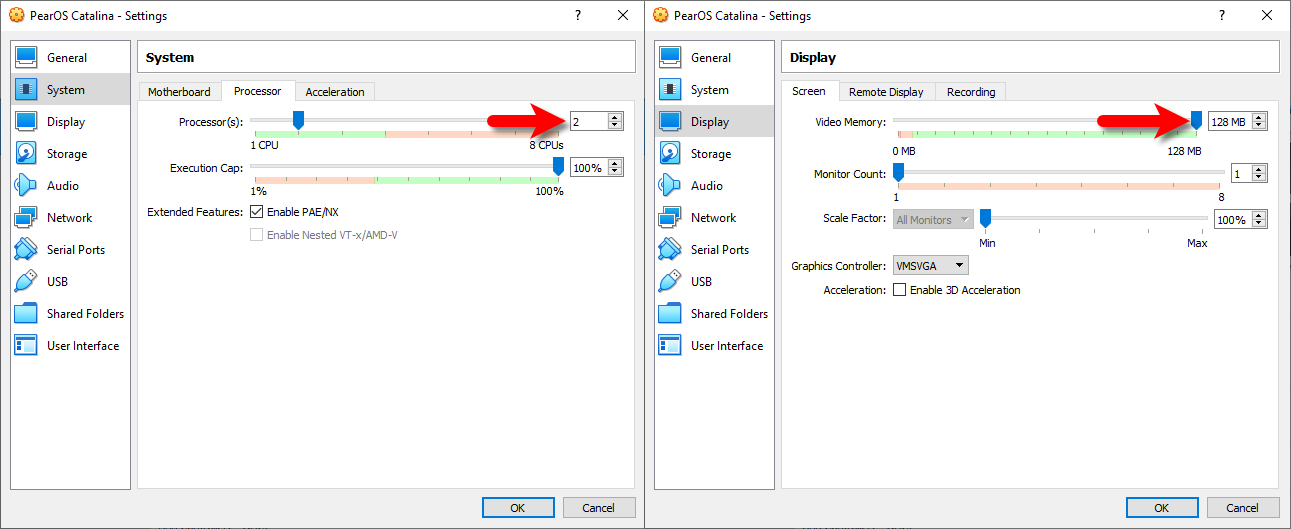This screenshot has width=1291, height=529.
Task: Click Display monitor icon in right window
Action: [x=670, y=122]
